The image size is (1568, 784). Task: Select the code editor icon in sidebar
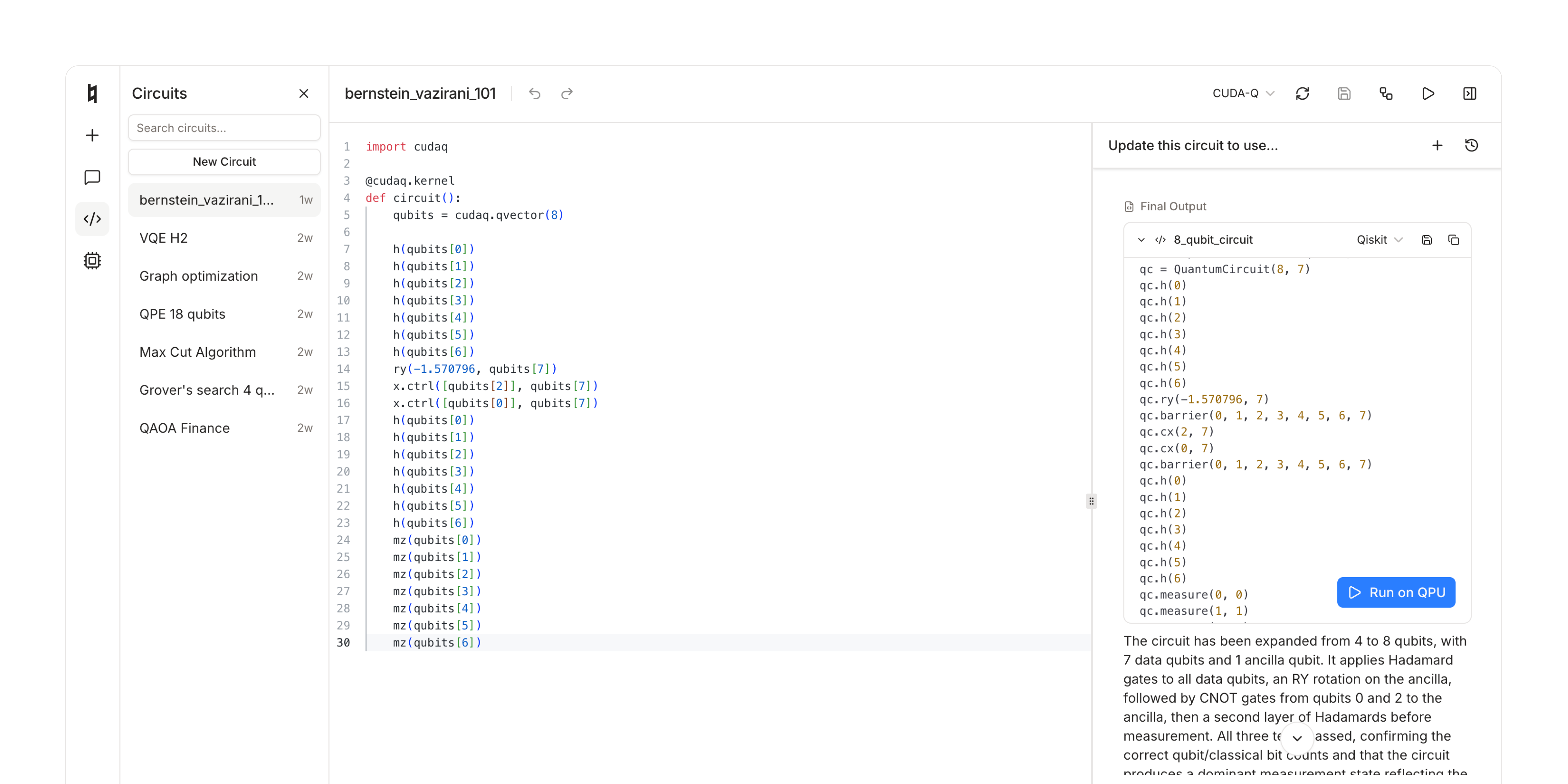(92, 219)
